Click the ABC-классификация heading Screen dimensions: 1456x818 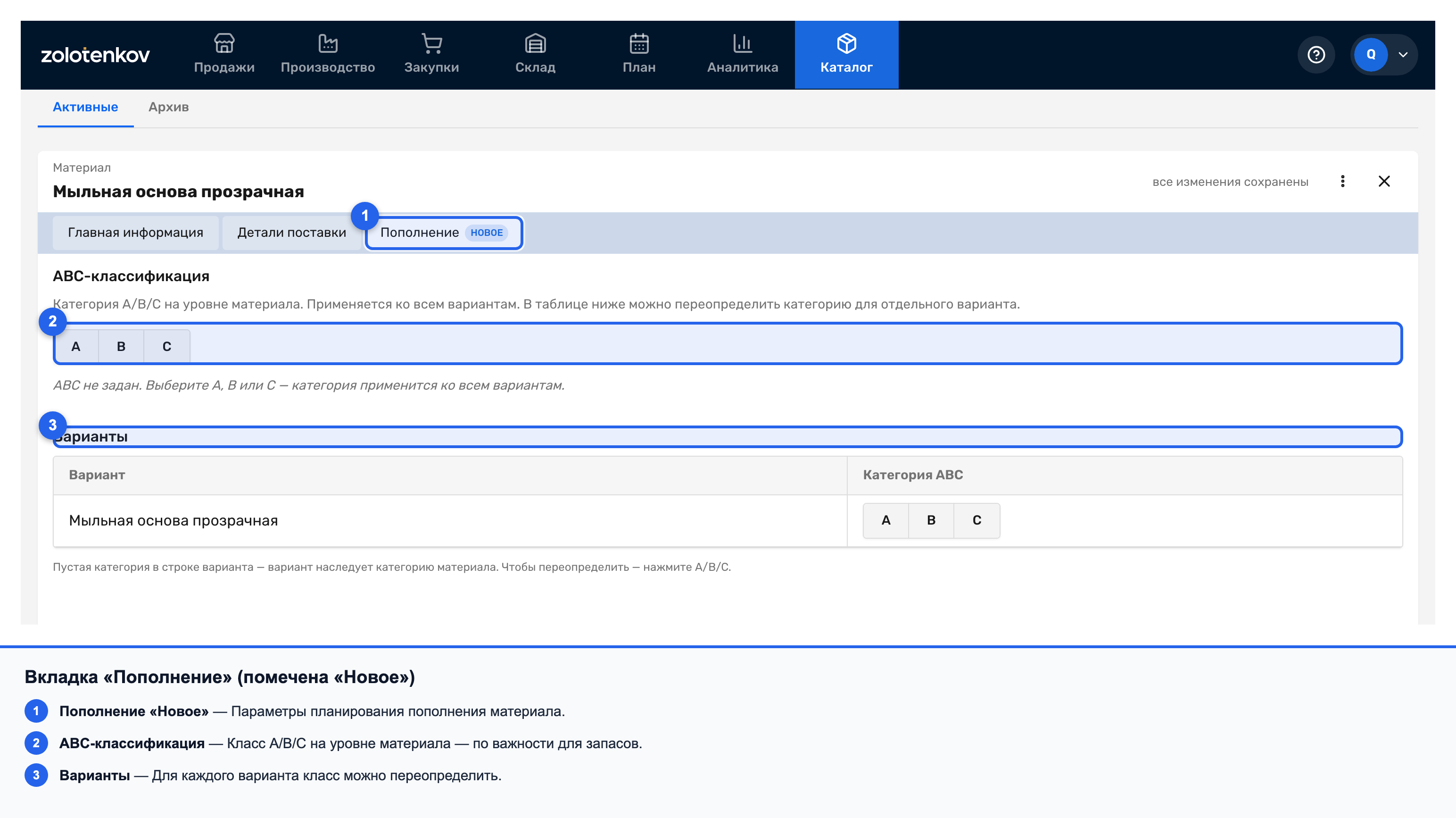click(131, 276)
